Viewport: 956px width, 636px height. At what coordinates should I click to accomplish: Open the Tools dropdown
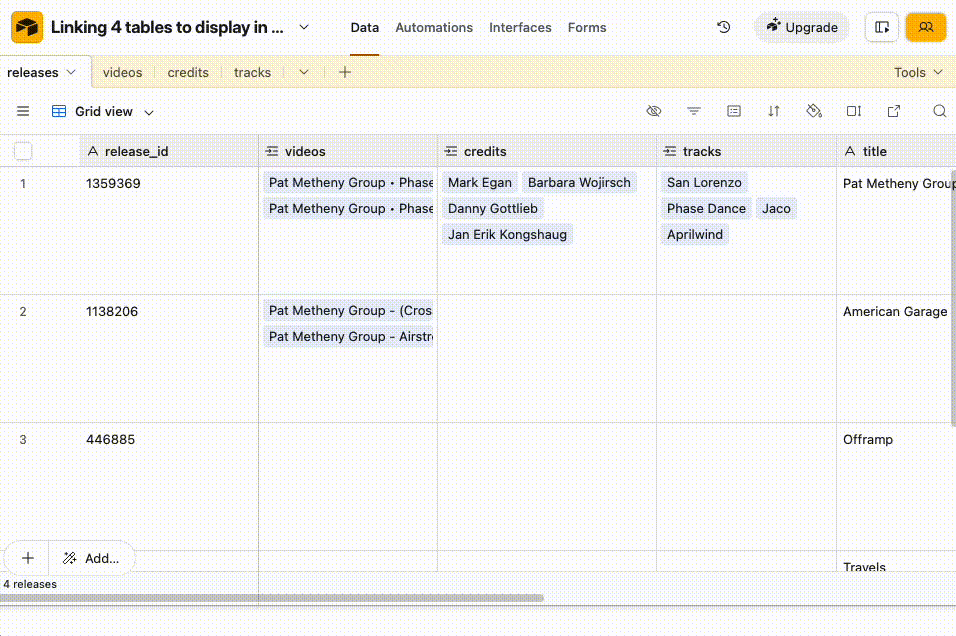point(918,72)
